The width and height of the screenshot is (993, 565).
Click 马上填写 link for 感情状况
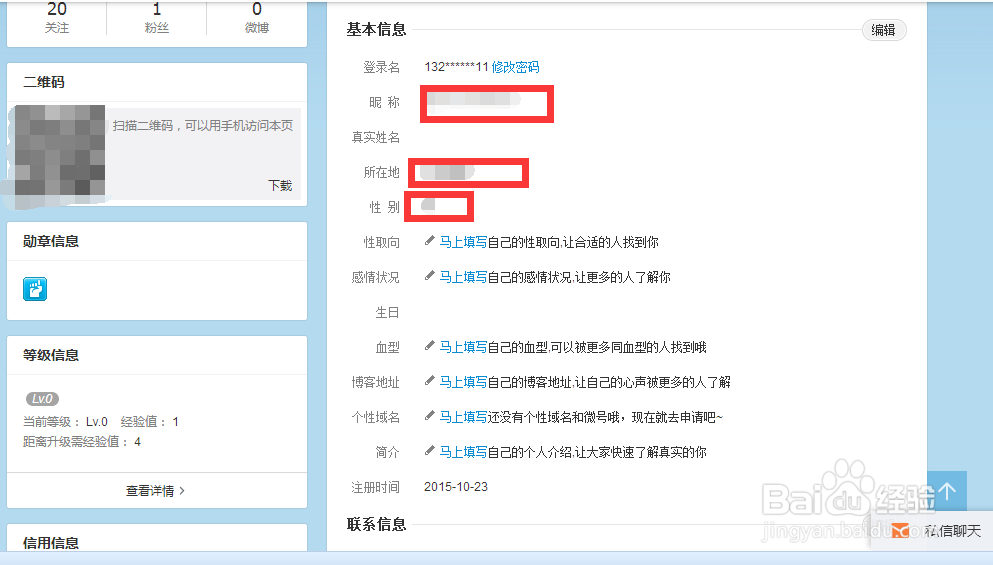463,277
